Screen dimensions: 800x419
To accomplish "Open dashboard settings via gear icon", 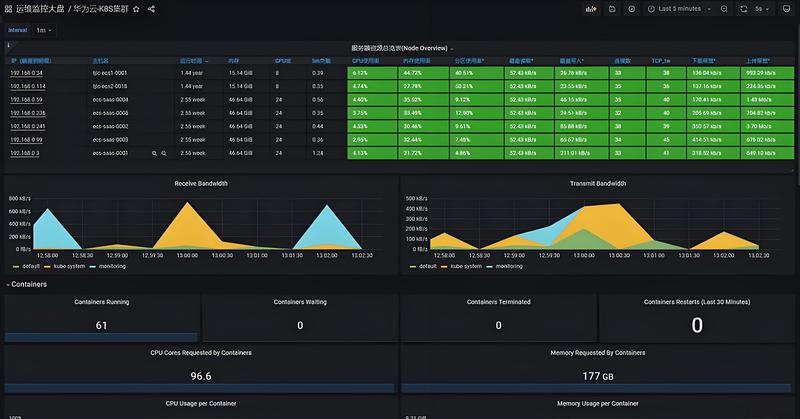I will pyautogui.click(x=632, y=9).
